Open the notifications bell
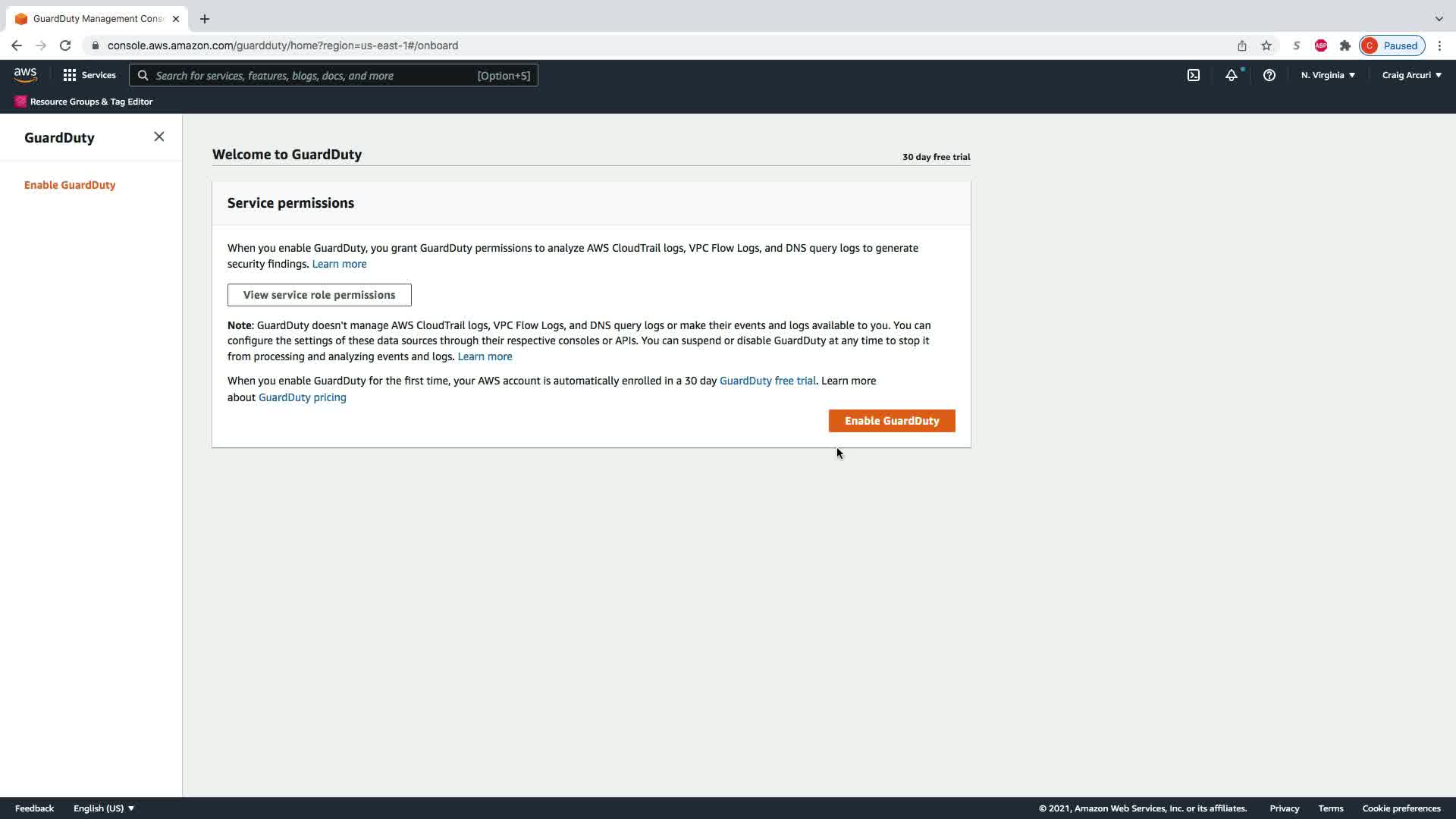Viewport: 1456px width, 819px height. tap(1232, 75)
